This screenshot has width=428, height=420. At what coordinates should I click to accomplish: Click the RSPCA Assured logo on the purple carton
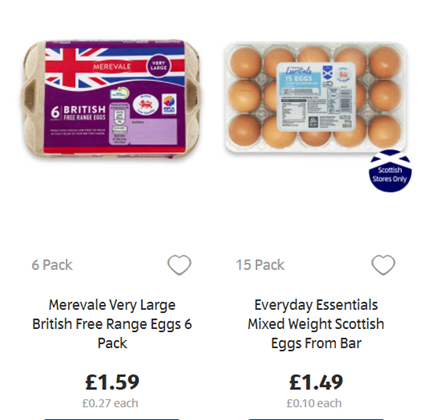(169, 104)
